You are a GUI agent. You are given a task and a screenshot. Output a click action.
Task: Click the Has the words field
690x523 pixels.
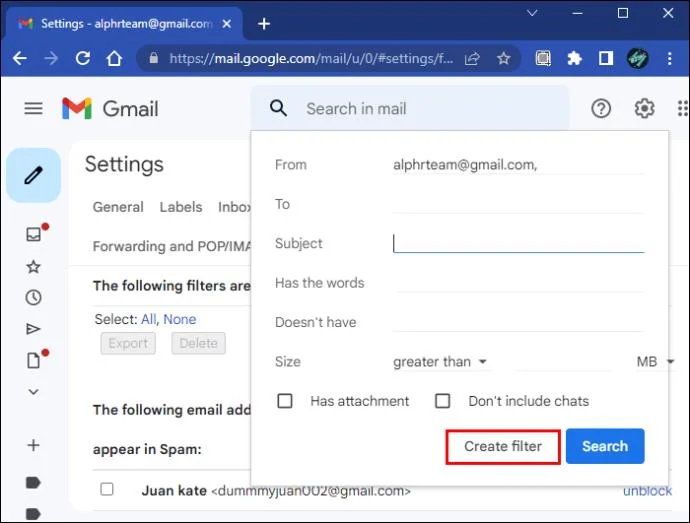tap(518, 283)
